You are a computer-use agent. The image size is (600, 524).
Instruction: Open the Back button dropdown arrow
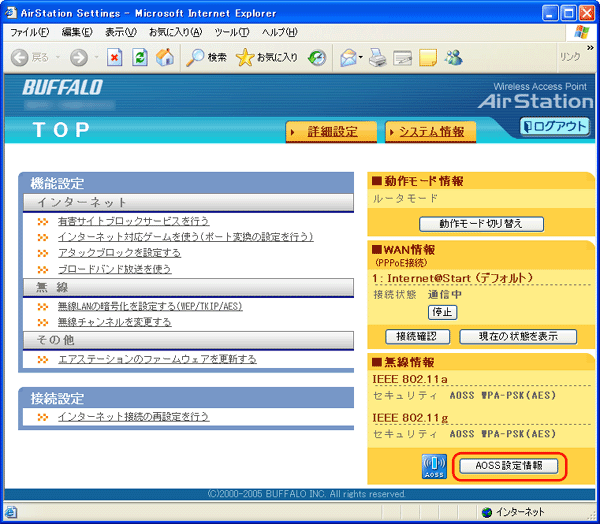tap(58, 57)
